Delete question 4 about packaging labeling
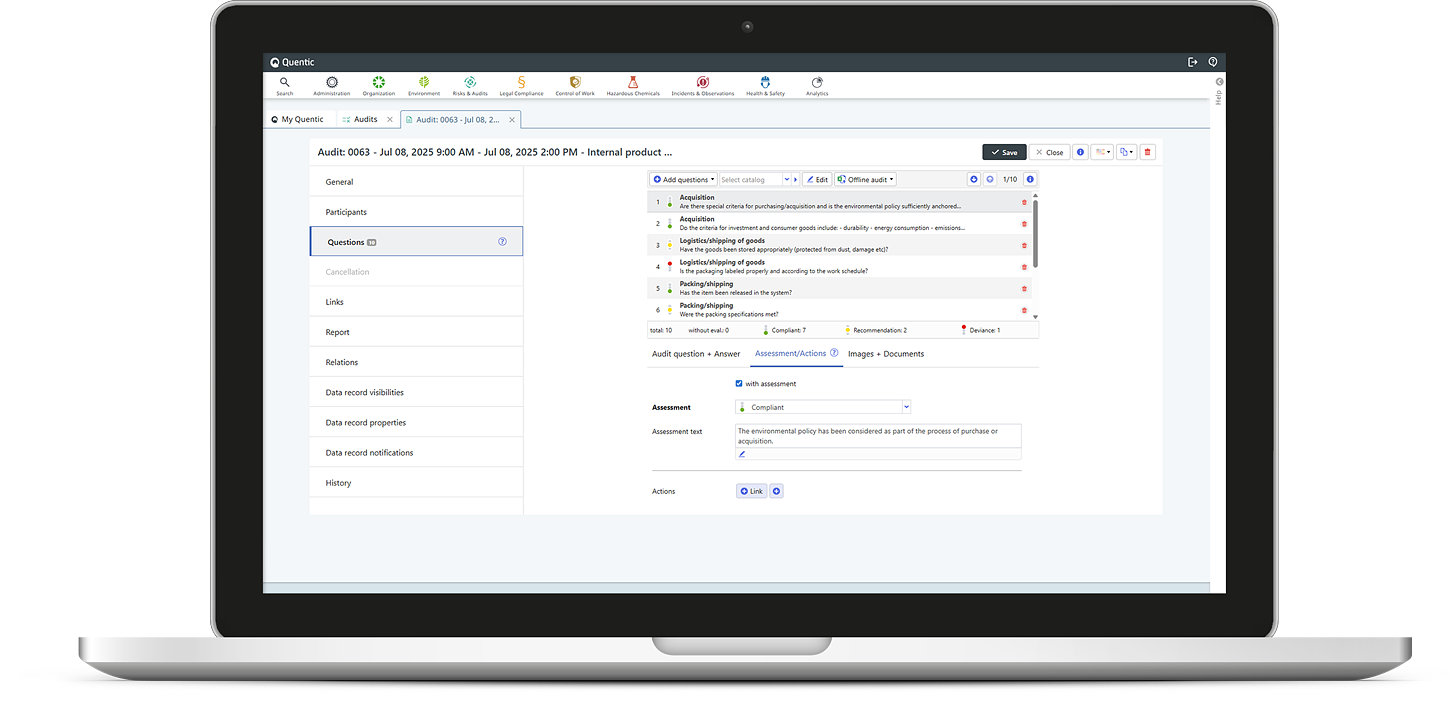The height and width of the screenshot is (710, 1450). [1023, 266]
